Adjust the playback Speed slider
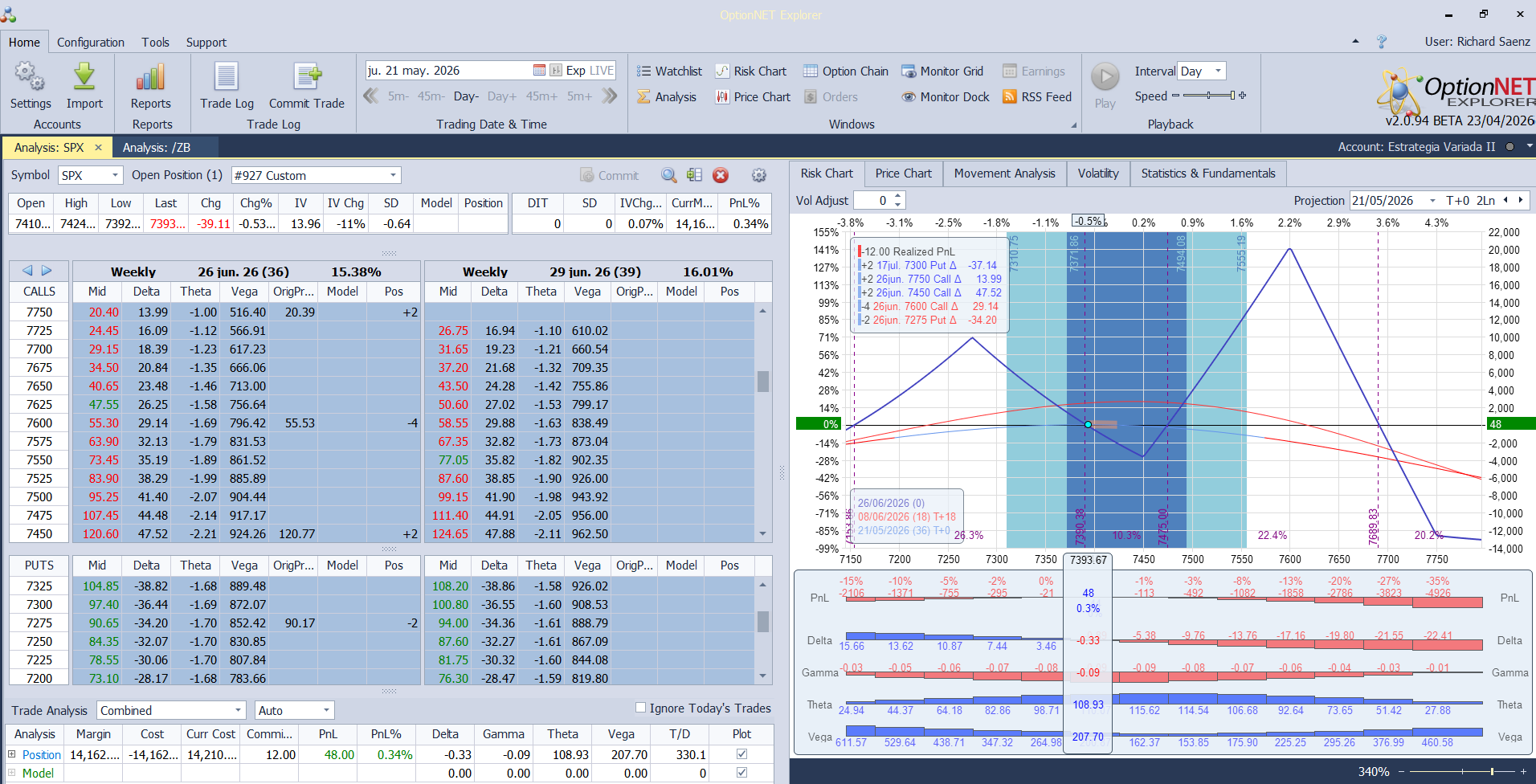This screenshot has width=1536, height=784. tap(1209, 96)
